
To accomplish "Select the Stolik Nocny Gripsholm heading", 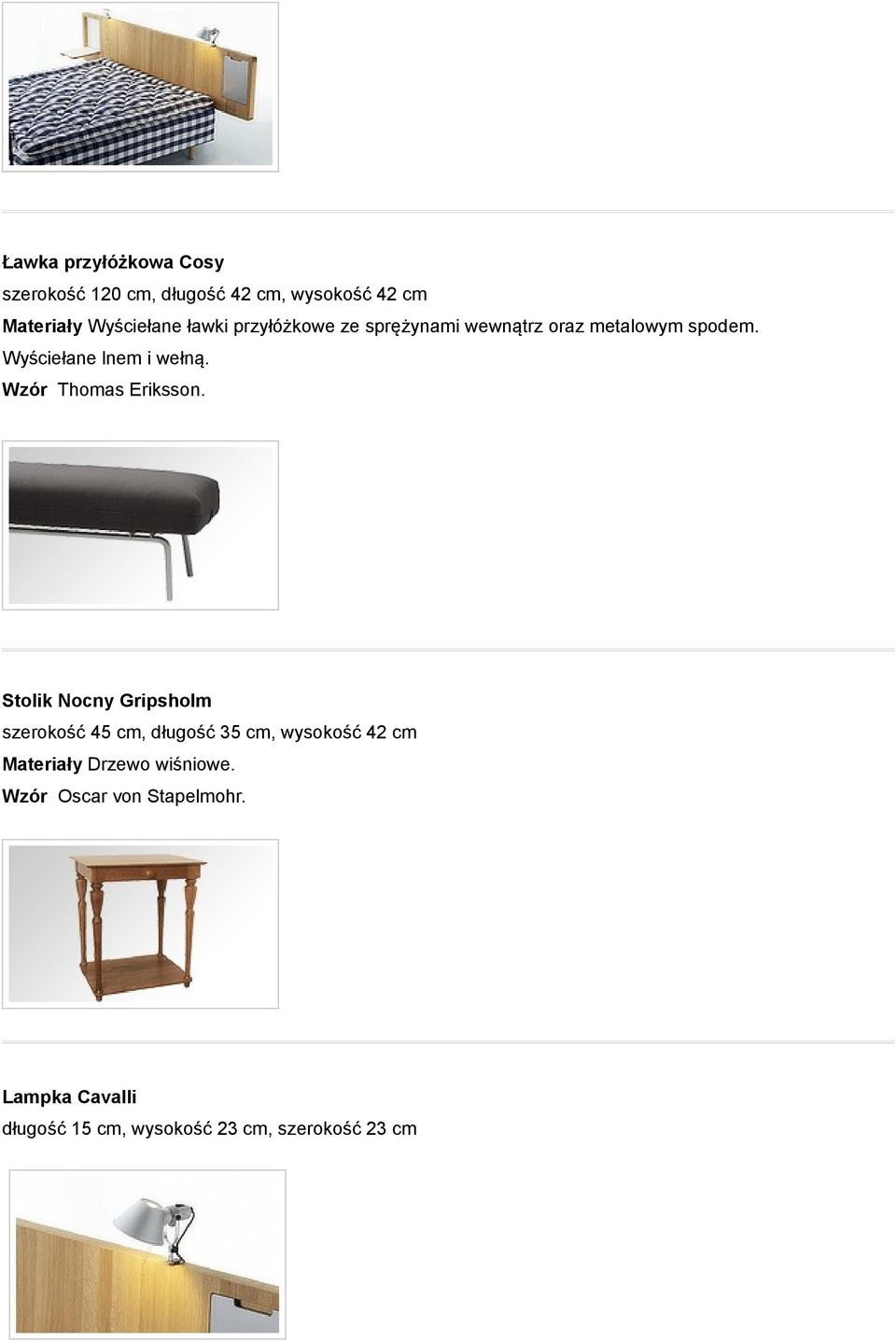I will [x=106, y=700].
